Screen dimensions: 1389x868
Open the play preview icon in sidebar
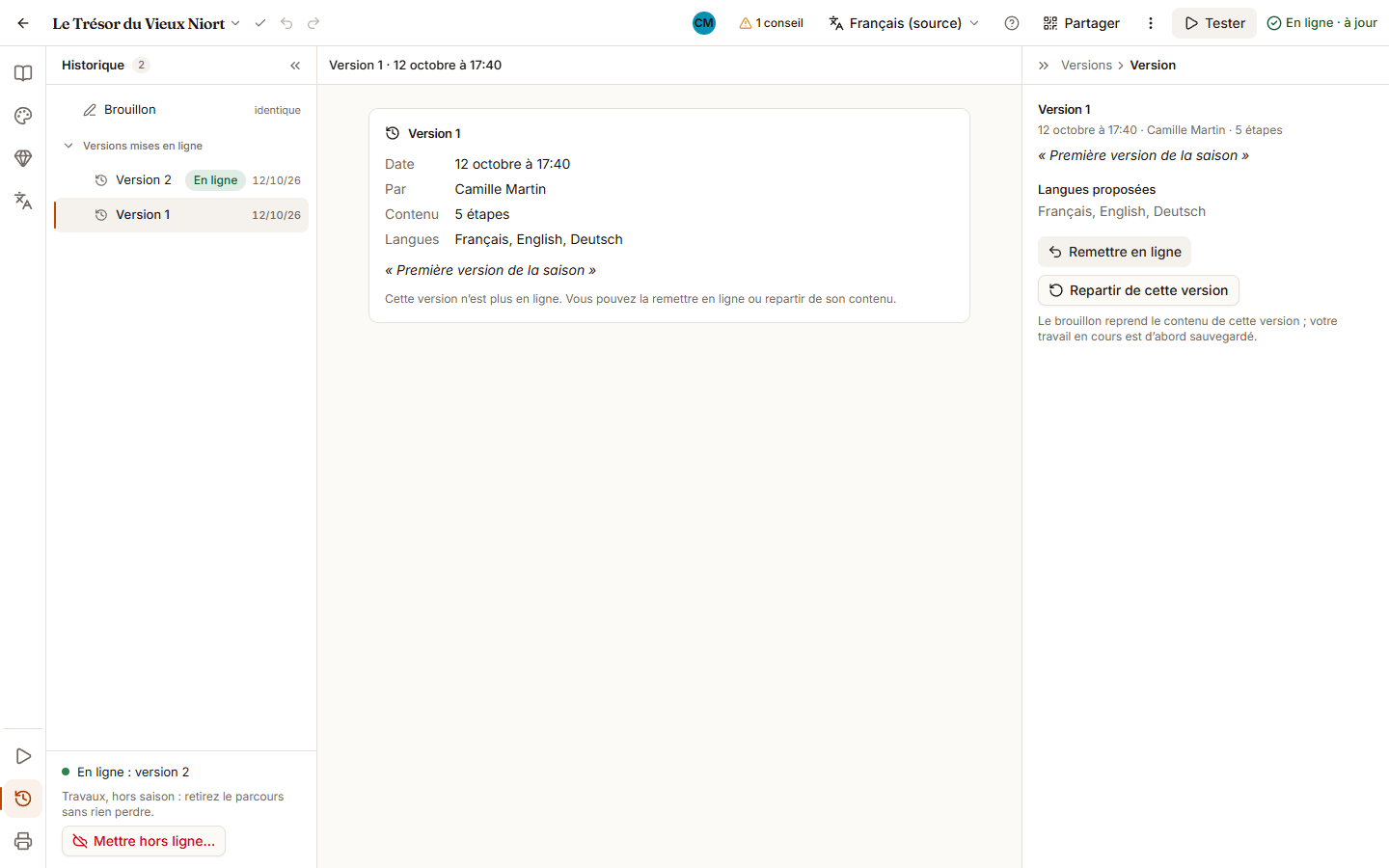(x=23, y=756)
